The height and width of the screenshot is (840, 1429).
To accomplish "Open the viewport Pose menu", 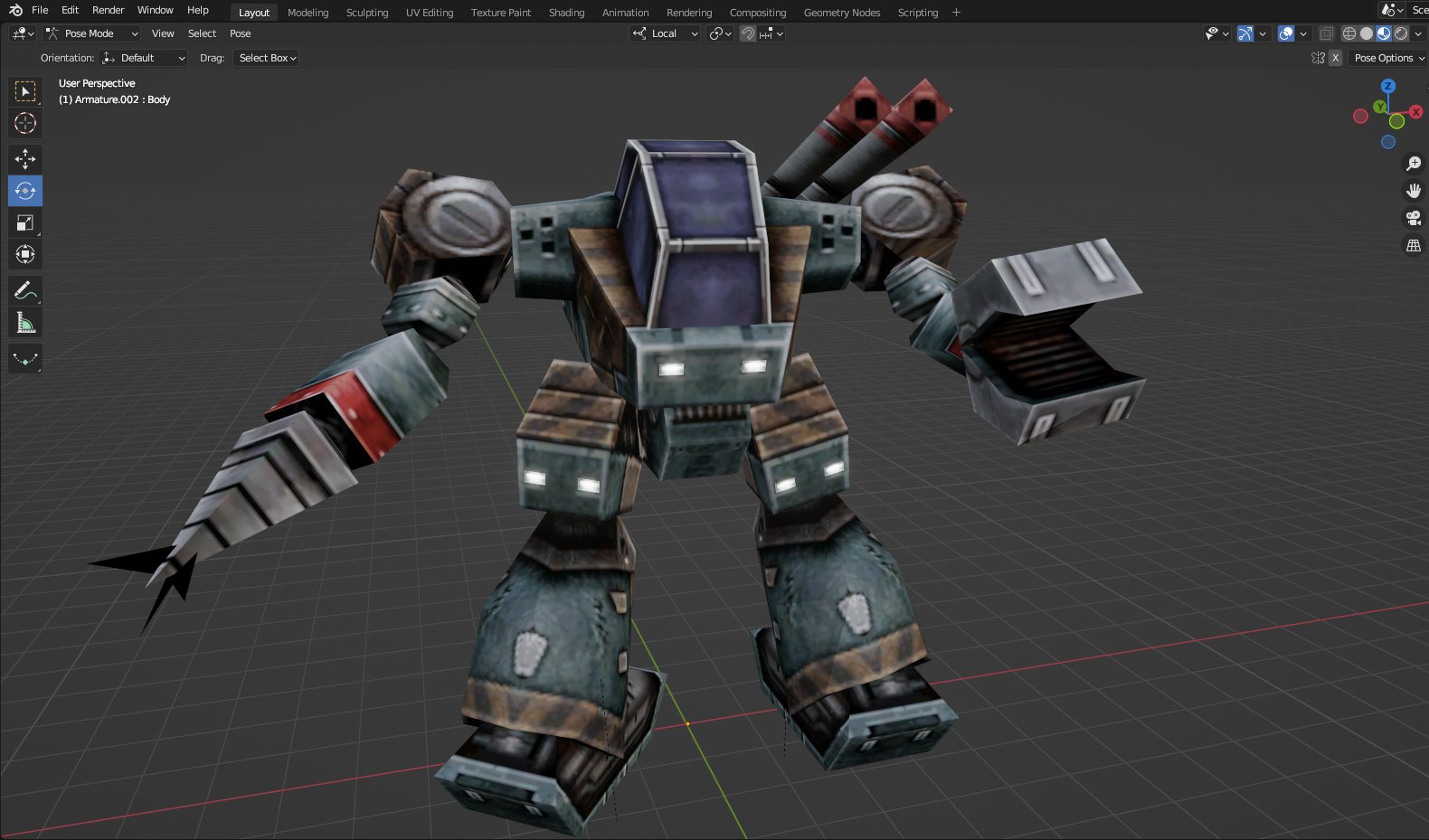I will point(240,33).
